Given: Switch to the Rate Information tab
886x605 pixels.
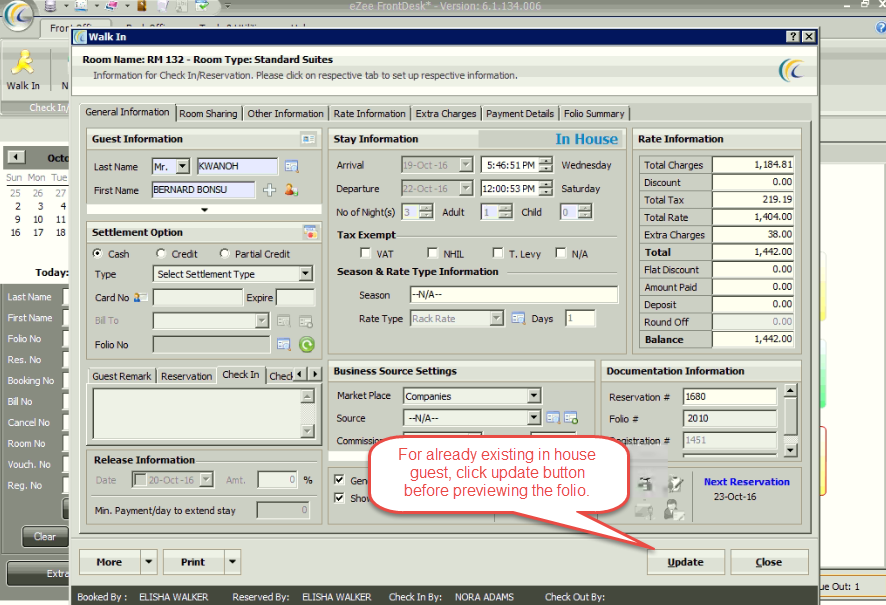Looking at the screenshot, I should pyautogui.click(x=369, y=114).
